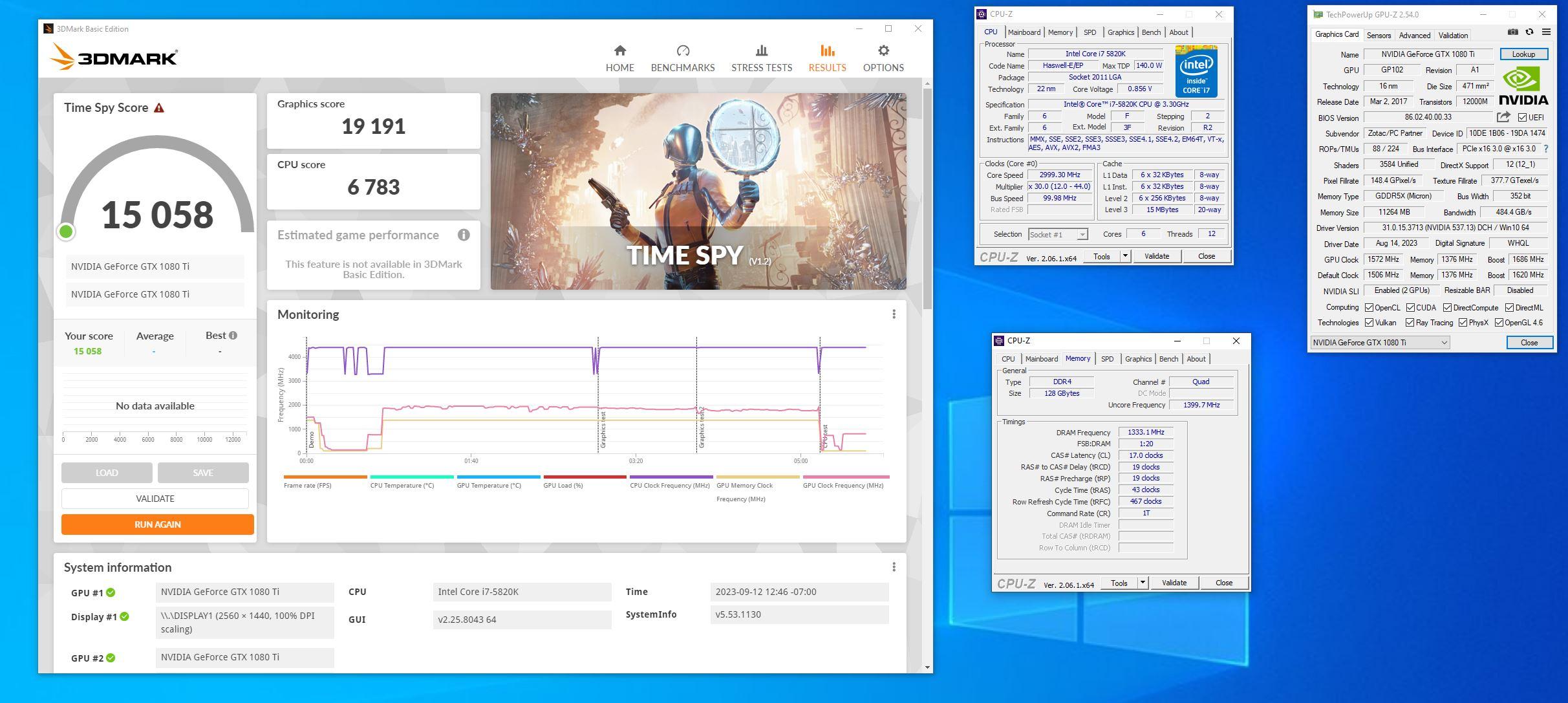Viewport: 1568px width, 703px height.
Task: Click the Tools button in top CPU-Z window
Action: [1102, 256]
